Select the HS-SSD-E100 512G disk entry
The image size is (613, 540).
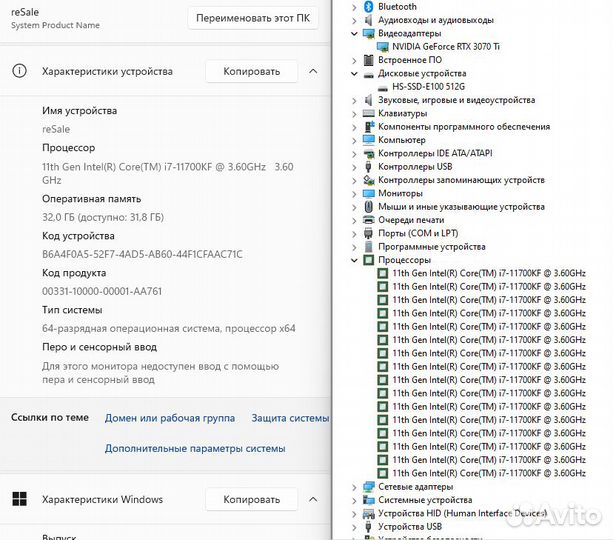point(429,87)
